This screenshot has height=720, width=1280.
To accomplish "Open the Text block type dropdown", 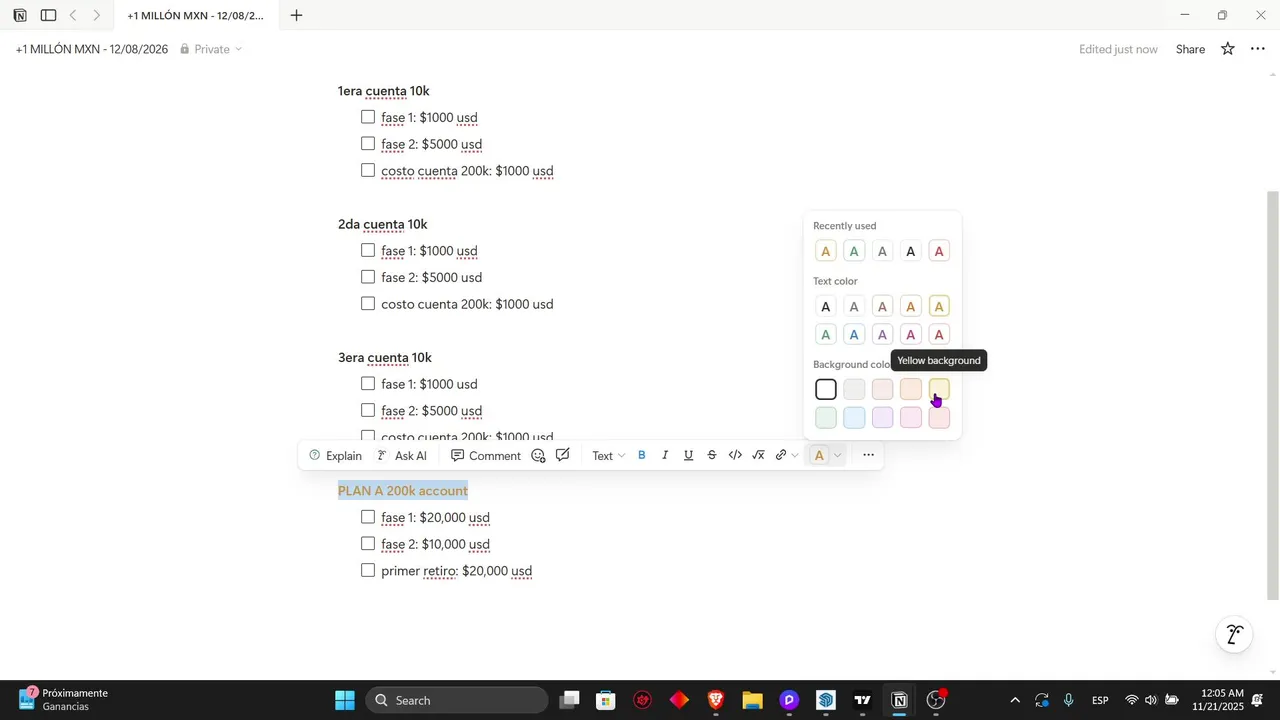I will pyautogui.click(x=608, y=455).
